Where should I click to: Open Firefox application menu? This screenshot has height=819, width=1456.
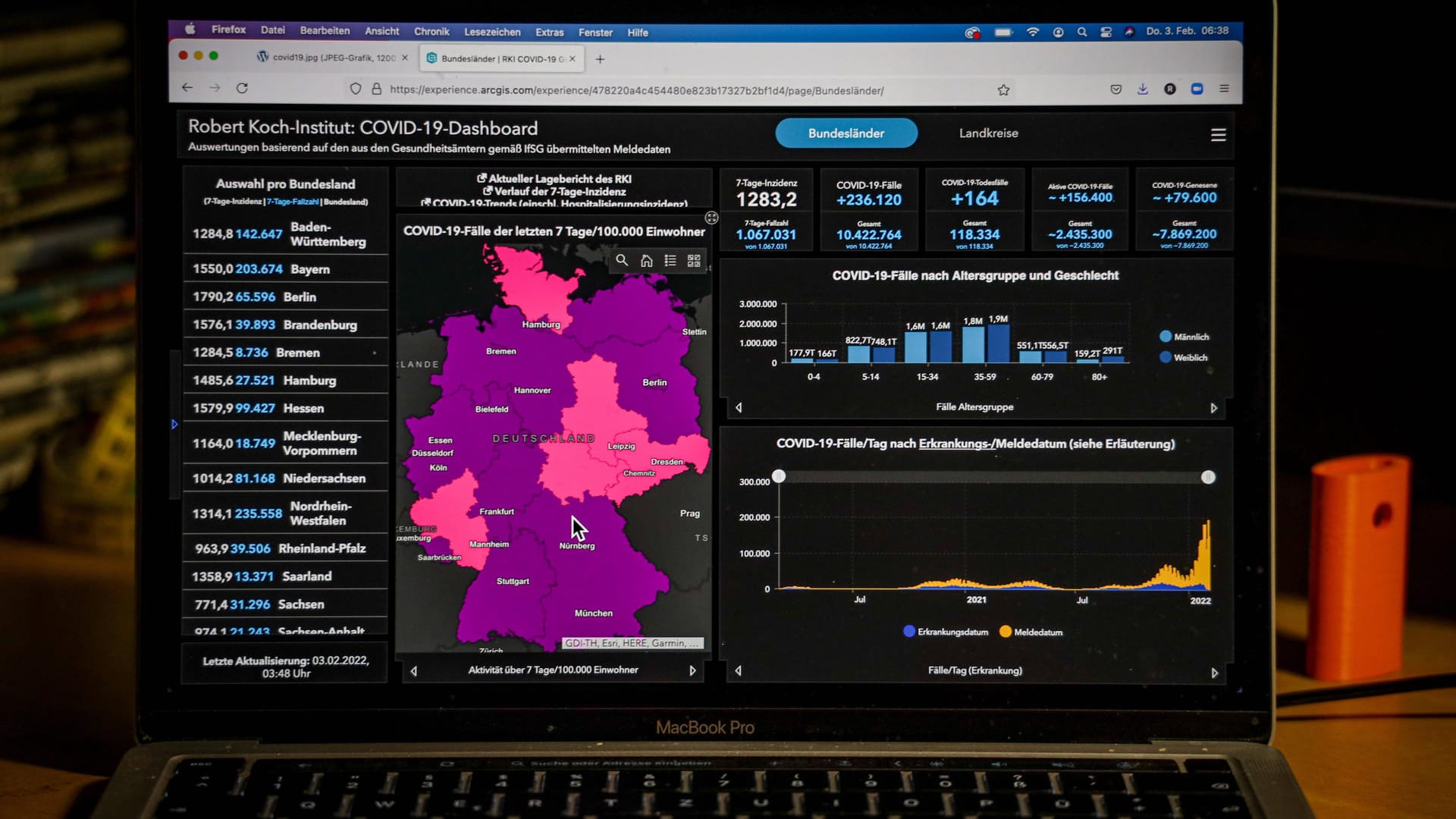[x=1224, y=89]
